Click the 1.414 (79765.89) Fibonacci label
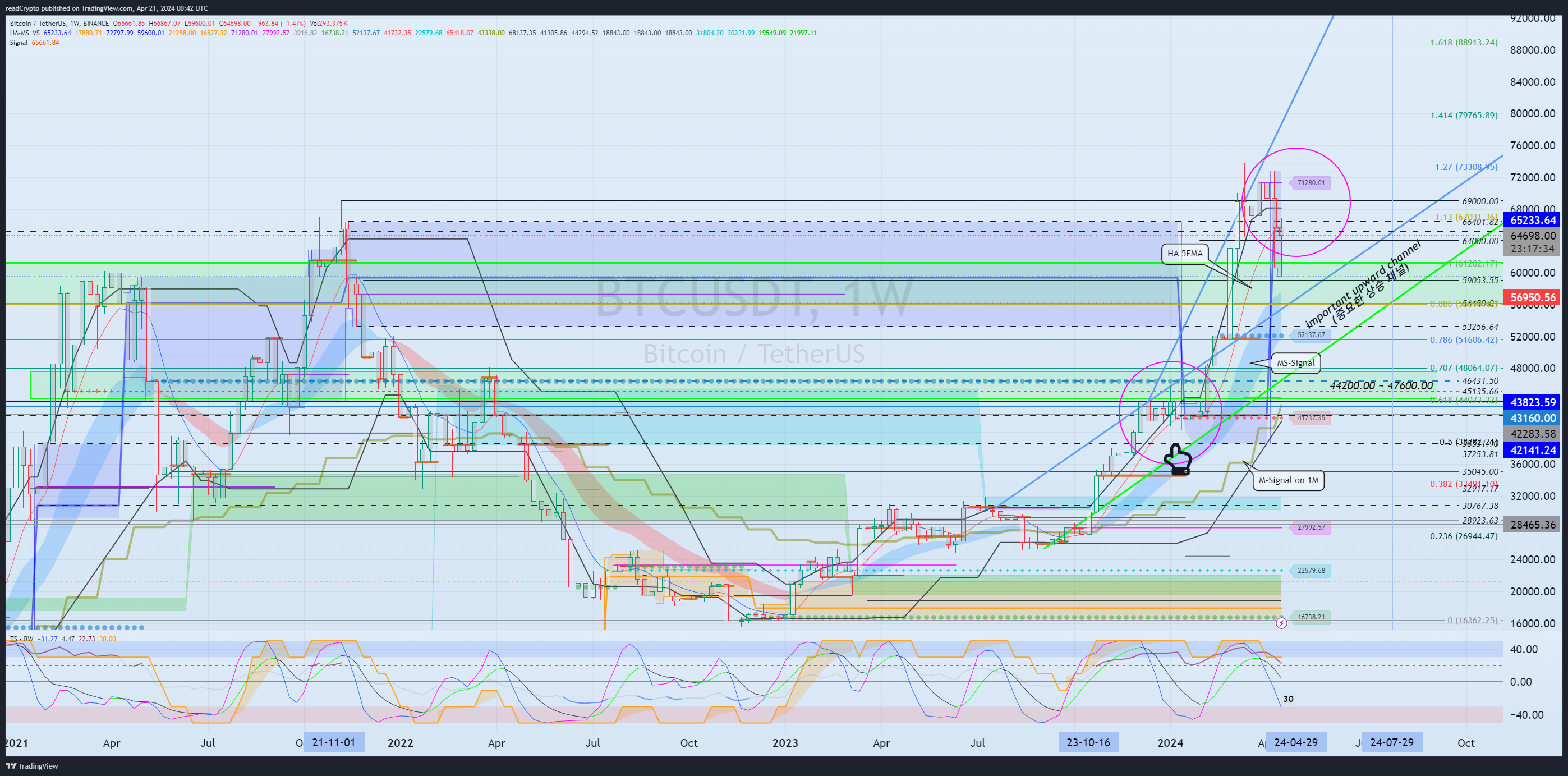The image size is (1568, 776). point(1464,116)
